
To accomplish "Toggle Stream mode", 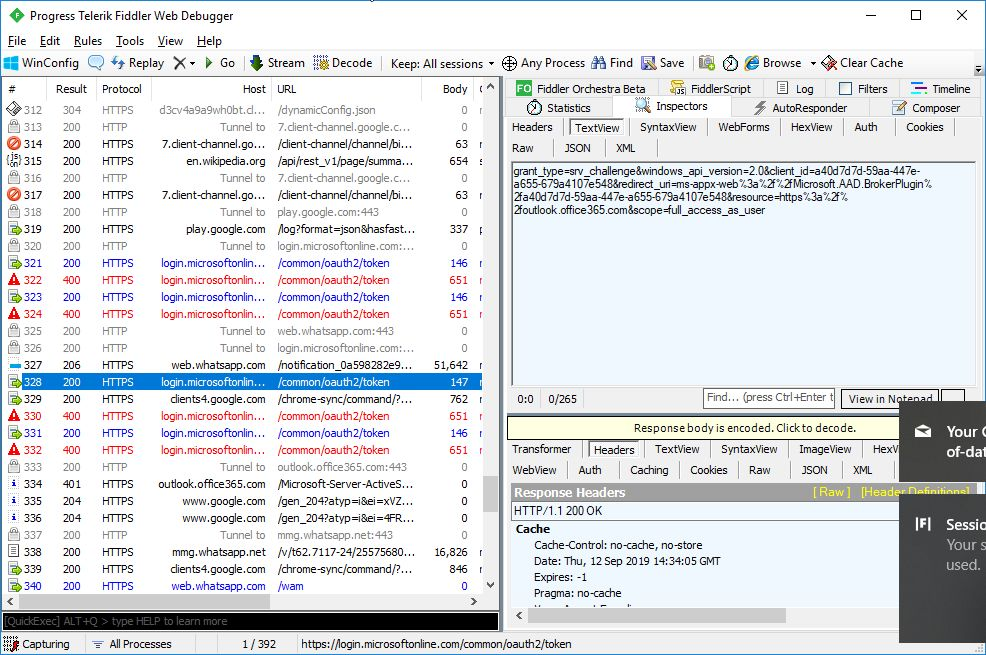I will click(277, 63).
